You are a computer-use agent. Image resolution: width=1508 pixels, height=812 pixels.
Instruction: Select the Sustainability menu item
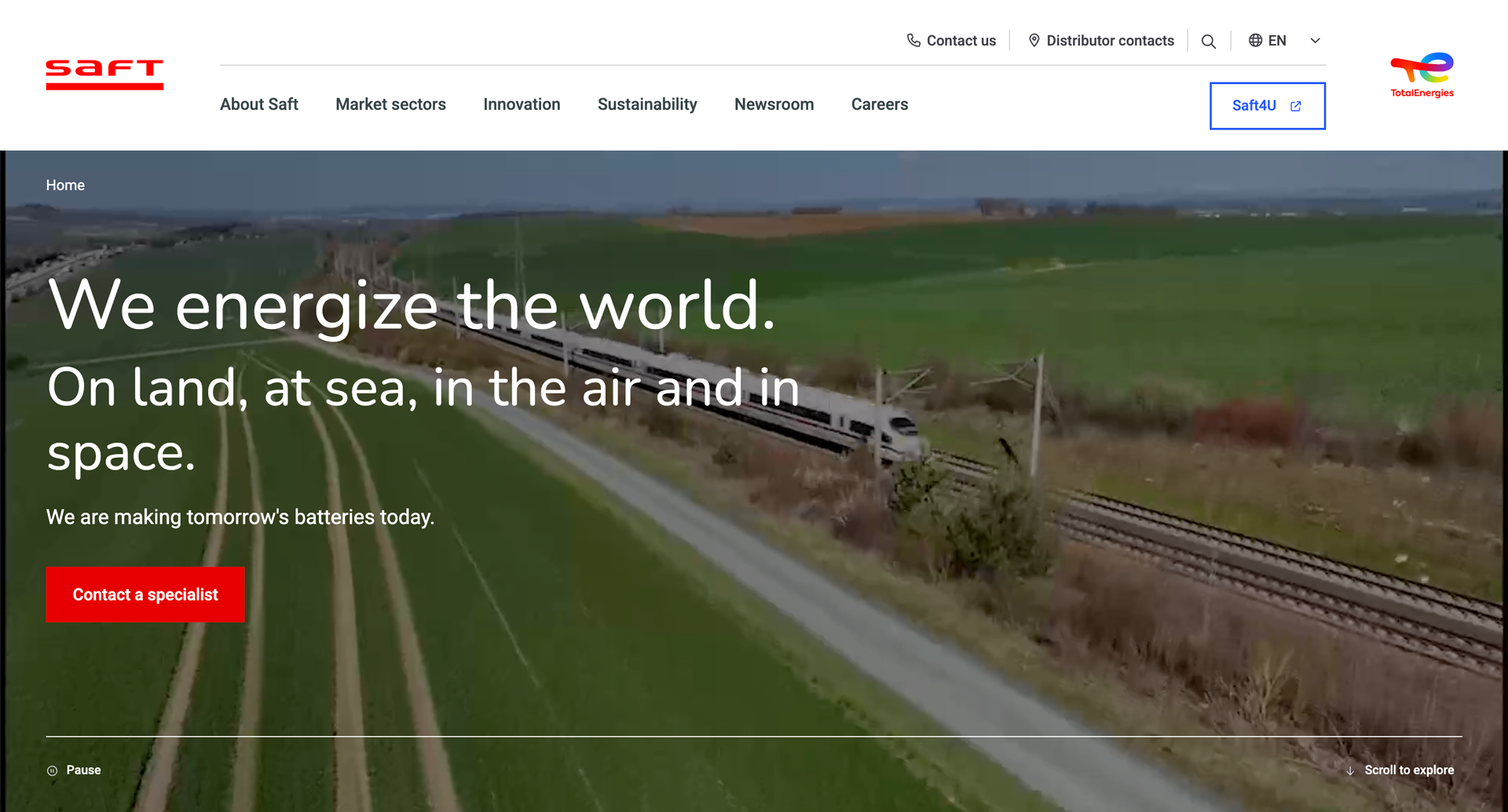pyautogui.click(x=647, y=104)
